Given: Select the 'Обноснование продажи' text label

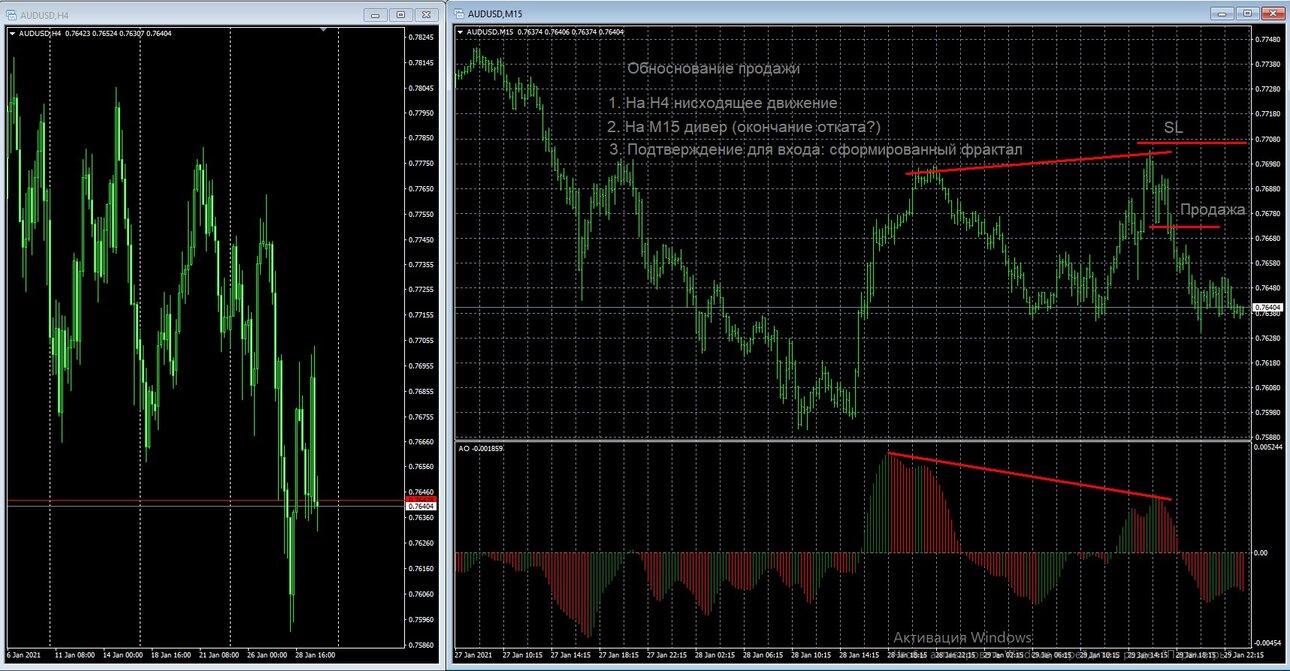Looking at the screenshot, I should pos(714,69).
